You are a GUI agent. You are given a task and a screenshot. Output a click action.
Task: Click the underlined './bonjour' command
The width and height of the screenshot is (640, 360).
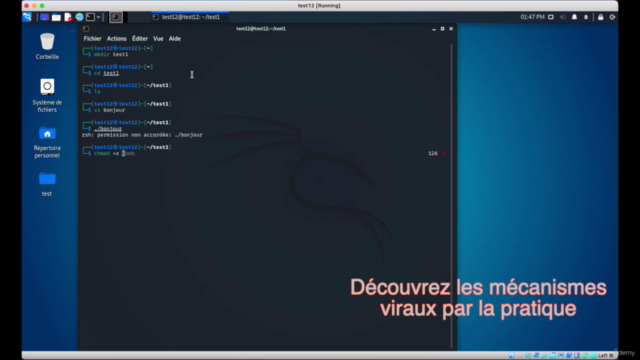pyautogui.click(x=108, y=129)
